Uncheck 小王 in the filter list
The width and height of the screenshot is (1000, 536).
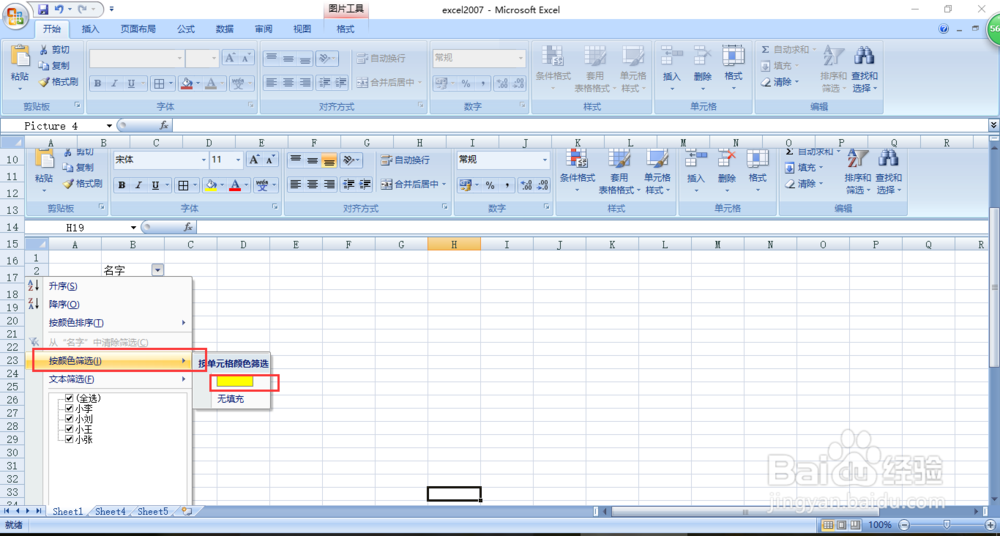pyautogui.click(x=70, y=429)
